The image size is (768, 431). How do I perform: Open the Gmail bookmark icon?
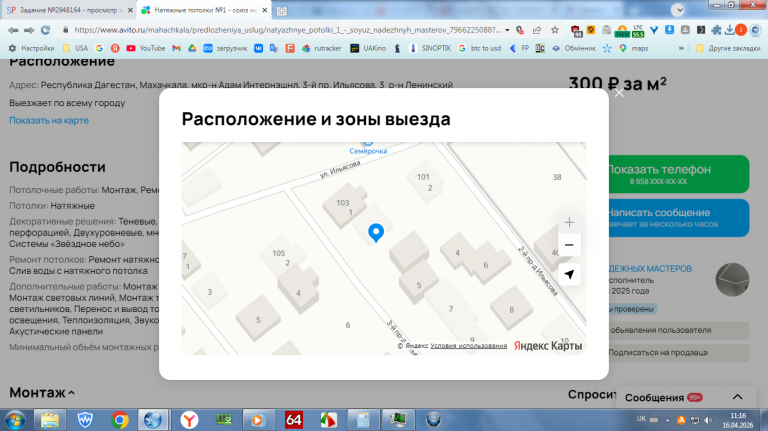(176, 48)
